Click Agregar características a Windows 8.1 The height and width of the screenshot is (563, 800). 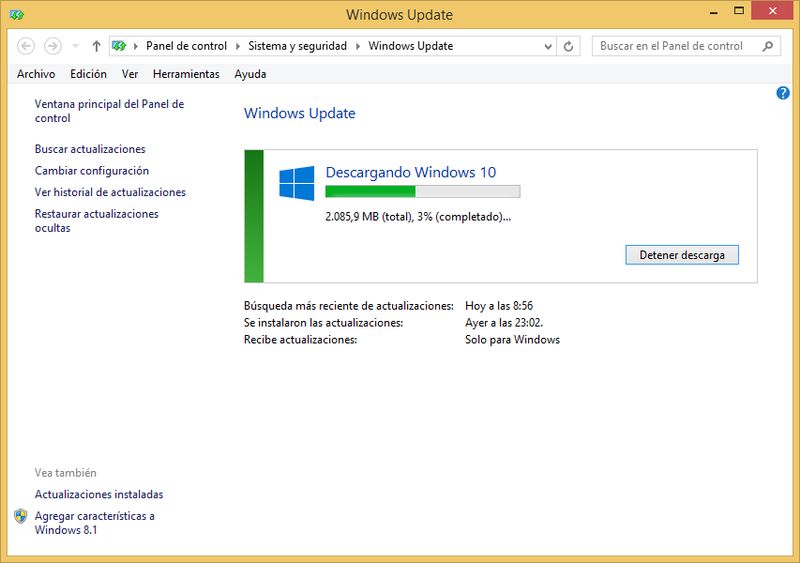tap(94, 523)
